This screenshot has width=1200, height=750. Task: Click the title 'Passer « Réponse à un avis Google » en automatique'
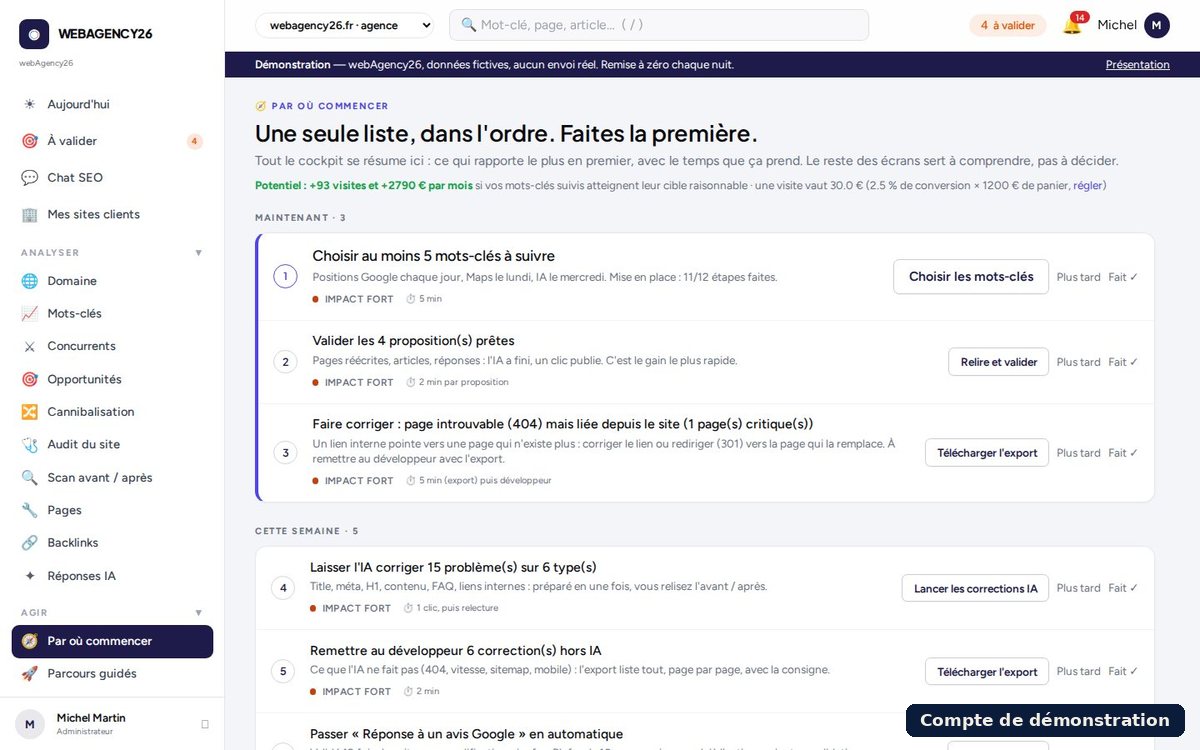(x=466, y=734)
